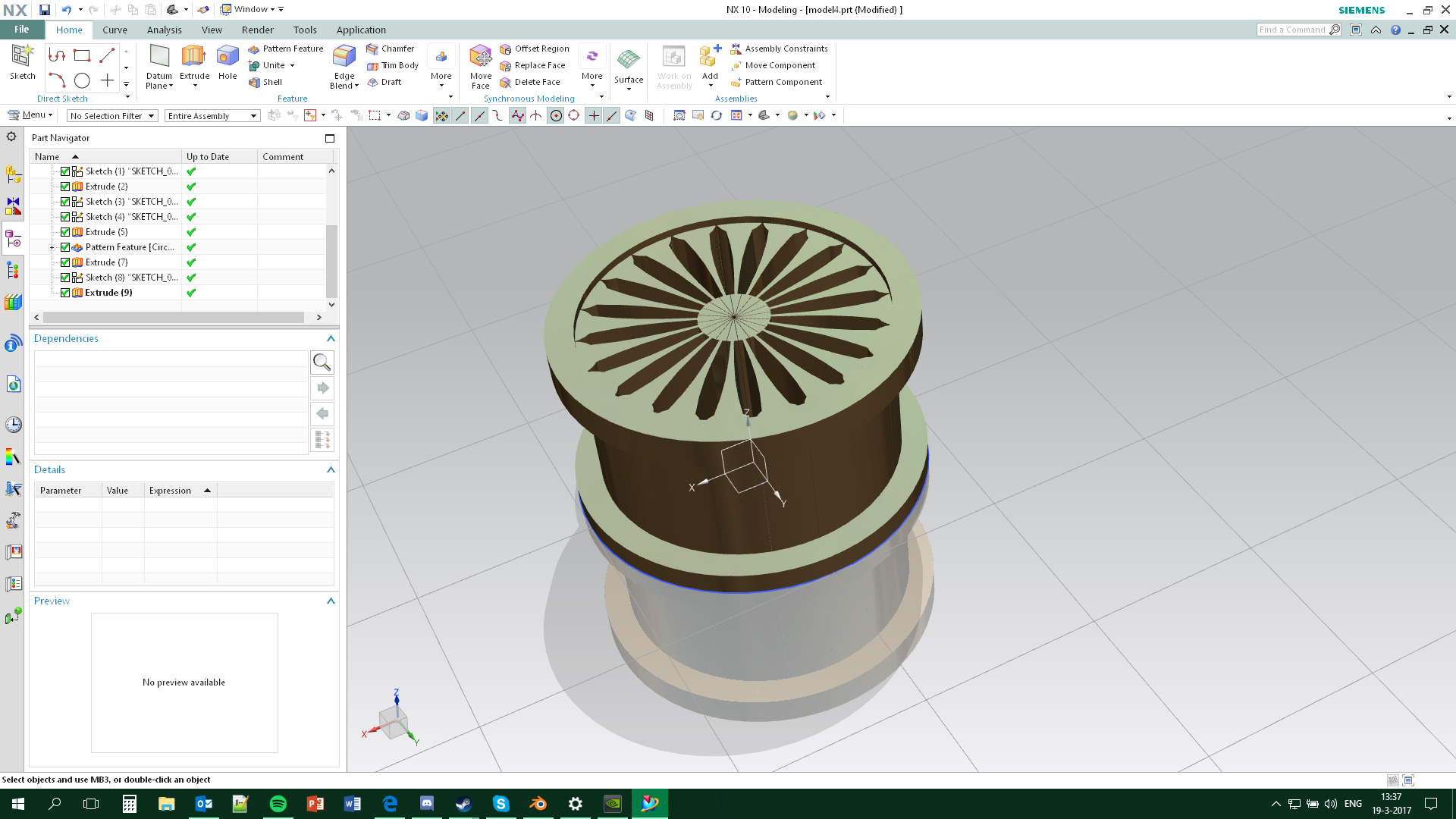Switch to the Analysis ribbon tab

pyautogui.click(x=164, y=30)
